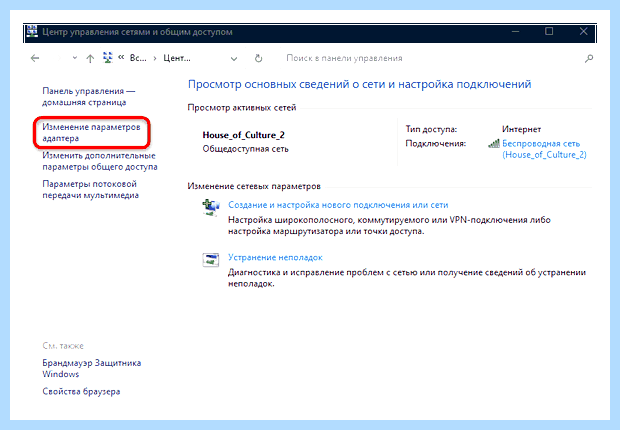Open 'Изменение параметров адаптера' link

click(x=91, y=133)
